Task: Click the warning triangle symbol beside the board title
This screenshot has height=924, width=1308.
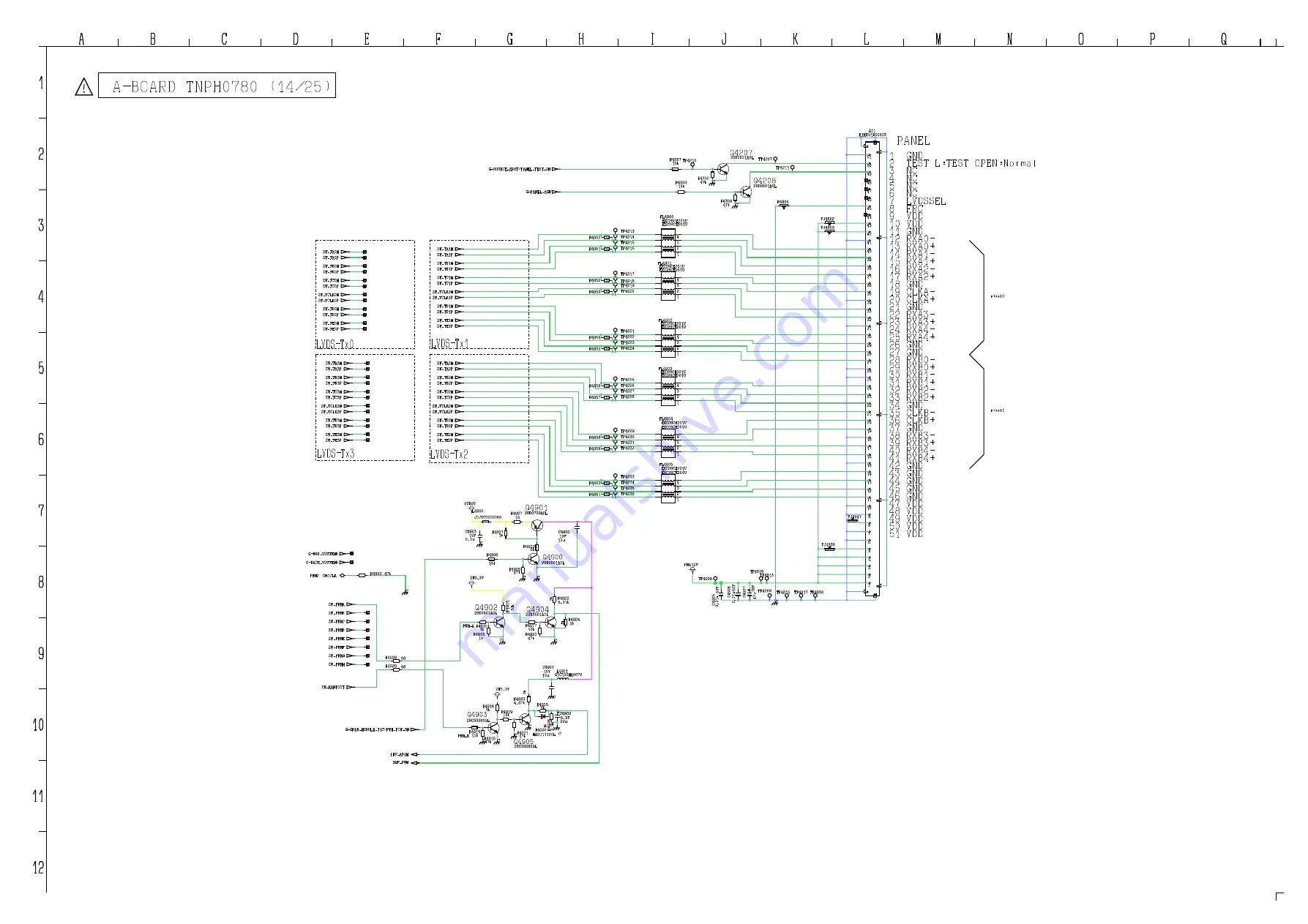Action: point(84,88)
